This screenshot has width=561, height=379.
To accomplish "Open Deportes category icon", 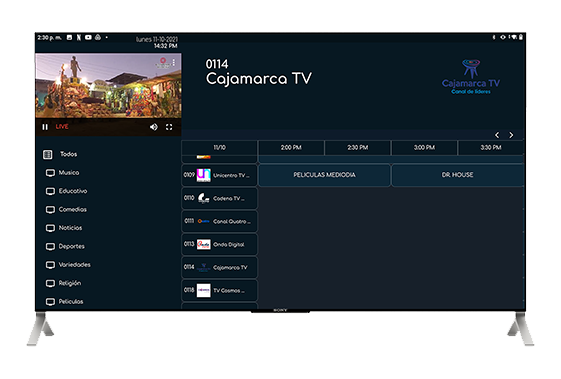I will click(x=50, y=247).
